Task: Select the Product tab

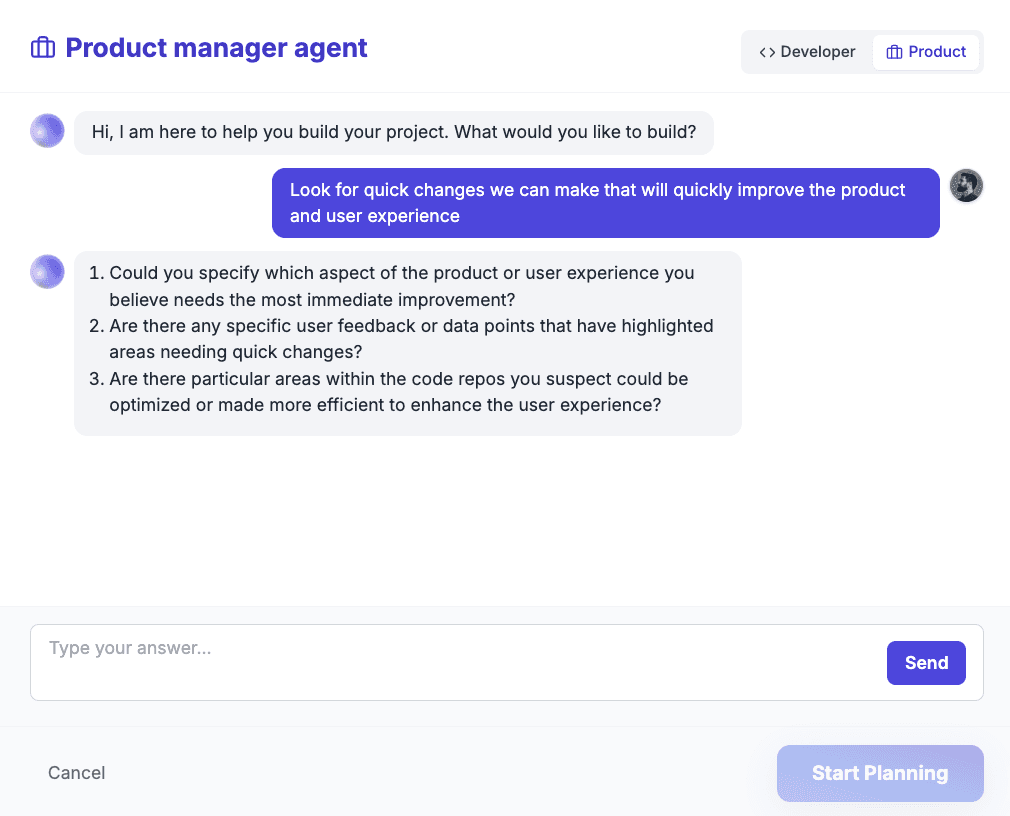Action: pyautogui.click(x=926, y=52)
